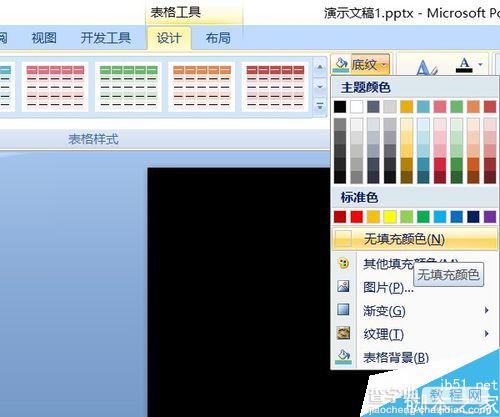Open the font color dropdown arrow
The height and width of the screenshot is (417, 500).
point(480,64)
